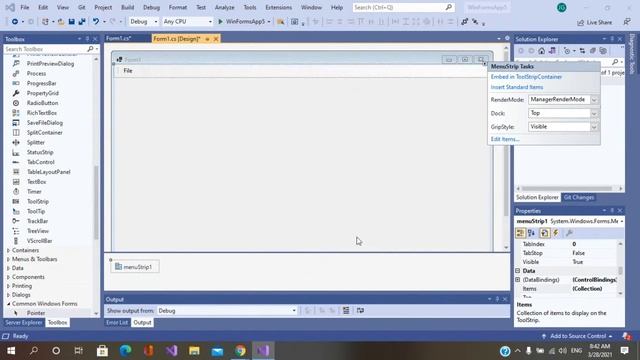The width and height of the screenshot is (640, 360).
Task: Click the menuStrip1 component tray icon
Action: [x=118, y=267]
